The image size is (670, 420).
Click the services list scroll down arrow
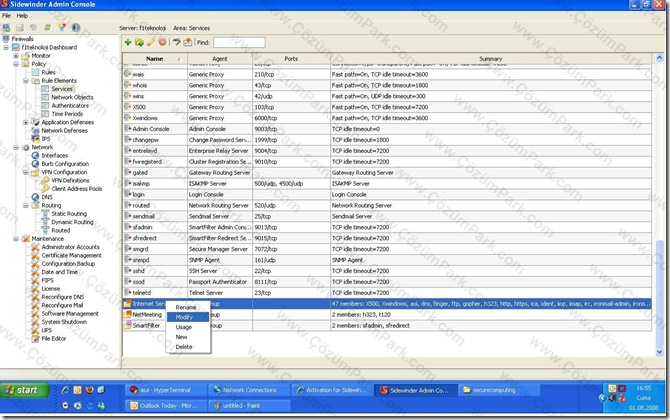coord(659,352)
